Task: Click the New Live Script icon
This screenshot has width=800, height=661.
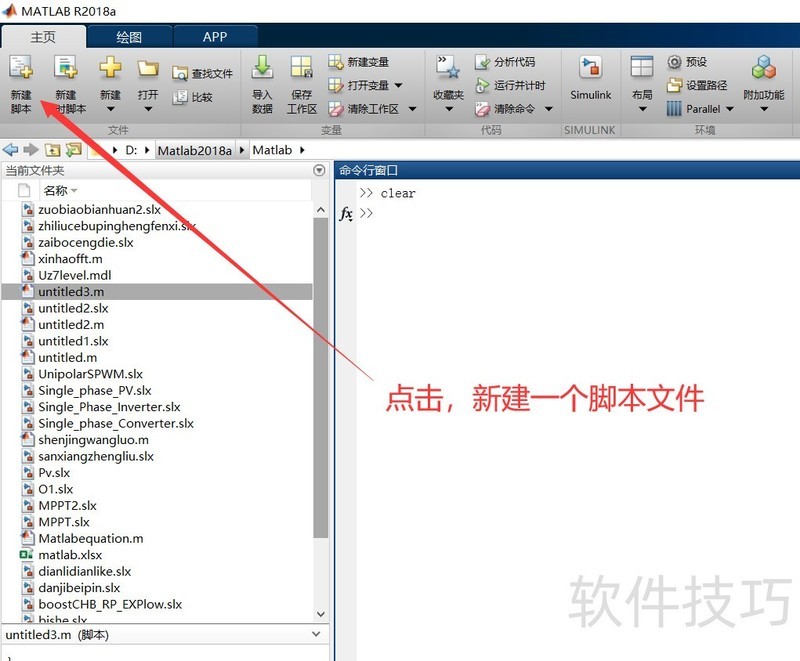Action: pos(66,67)
